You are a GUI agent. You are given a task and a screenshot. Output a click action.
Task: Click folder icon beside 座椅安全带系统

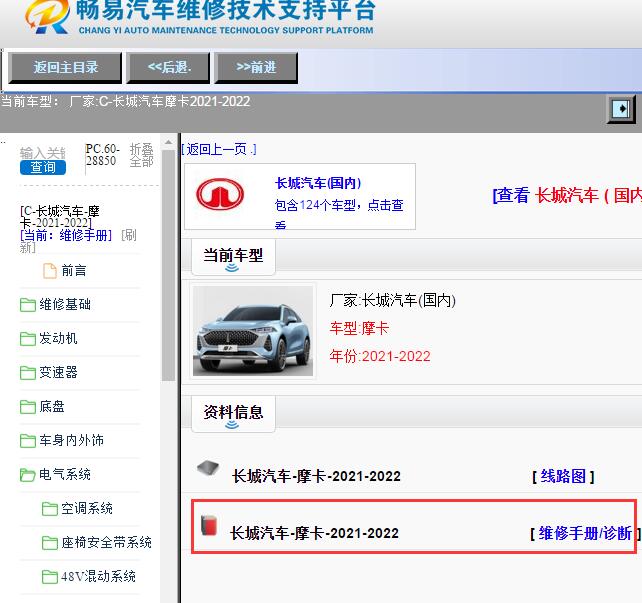[50, 542]
